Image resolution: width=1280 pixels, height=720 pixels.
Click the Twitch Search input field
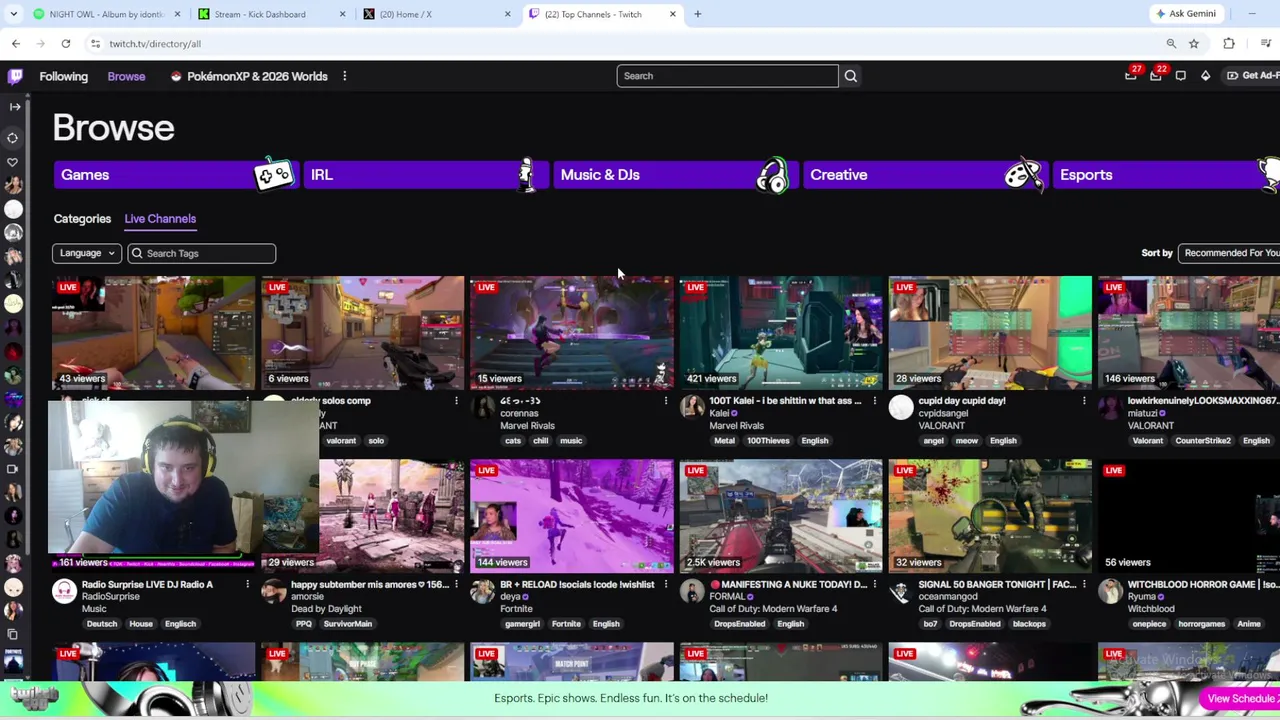pyautogui.click(x=727, y=76)
